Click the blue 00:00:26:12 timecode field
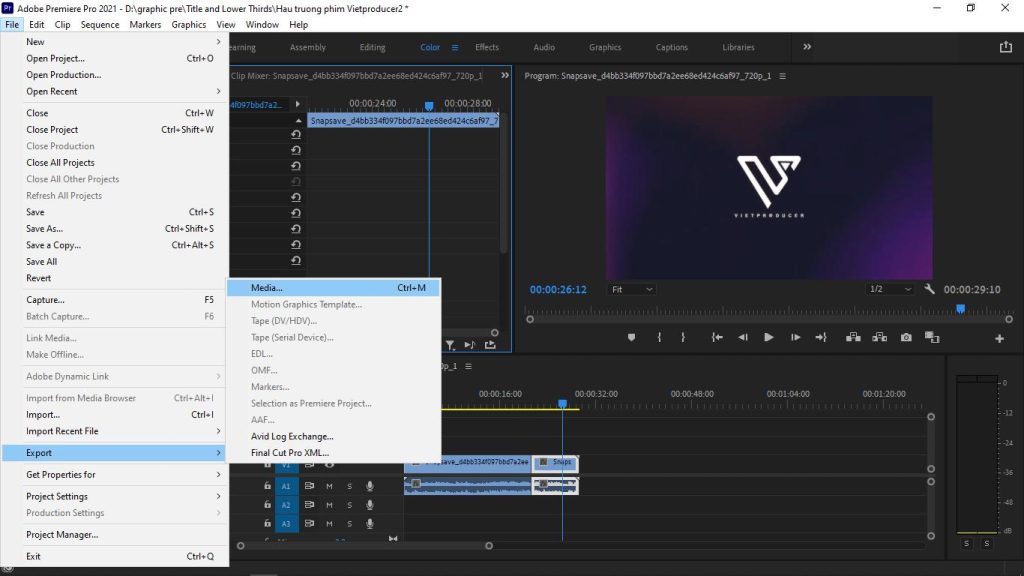The height and width of the screenshot is (576, 1024). click(x=557, y=288)
